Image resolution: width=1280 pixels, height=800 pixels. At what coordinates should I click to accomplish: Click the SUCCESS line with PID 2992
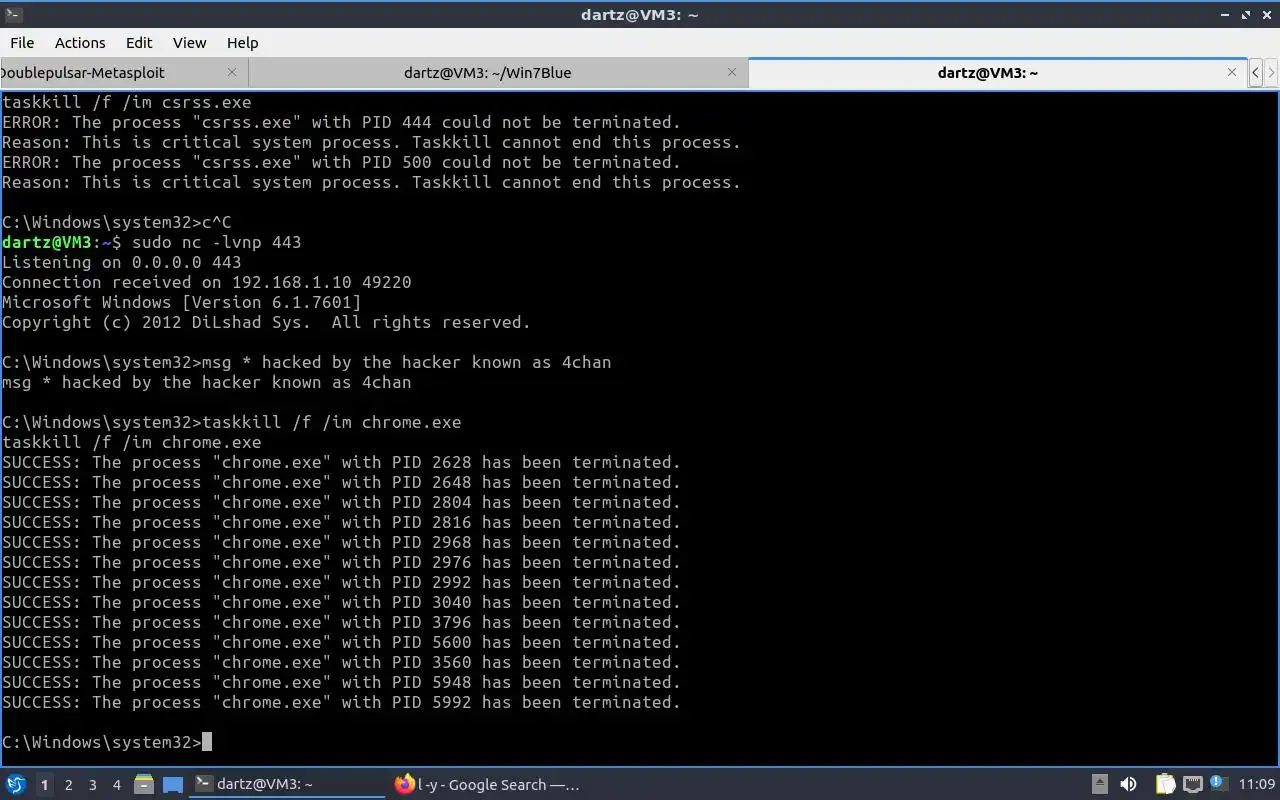(341, 582)
